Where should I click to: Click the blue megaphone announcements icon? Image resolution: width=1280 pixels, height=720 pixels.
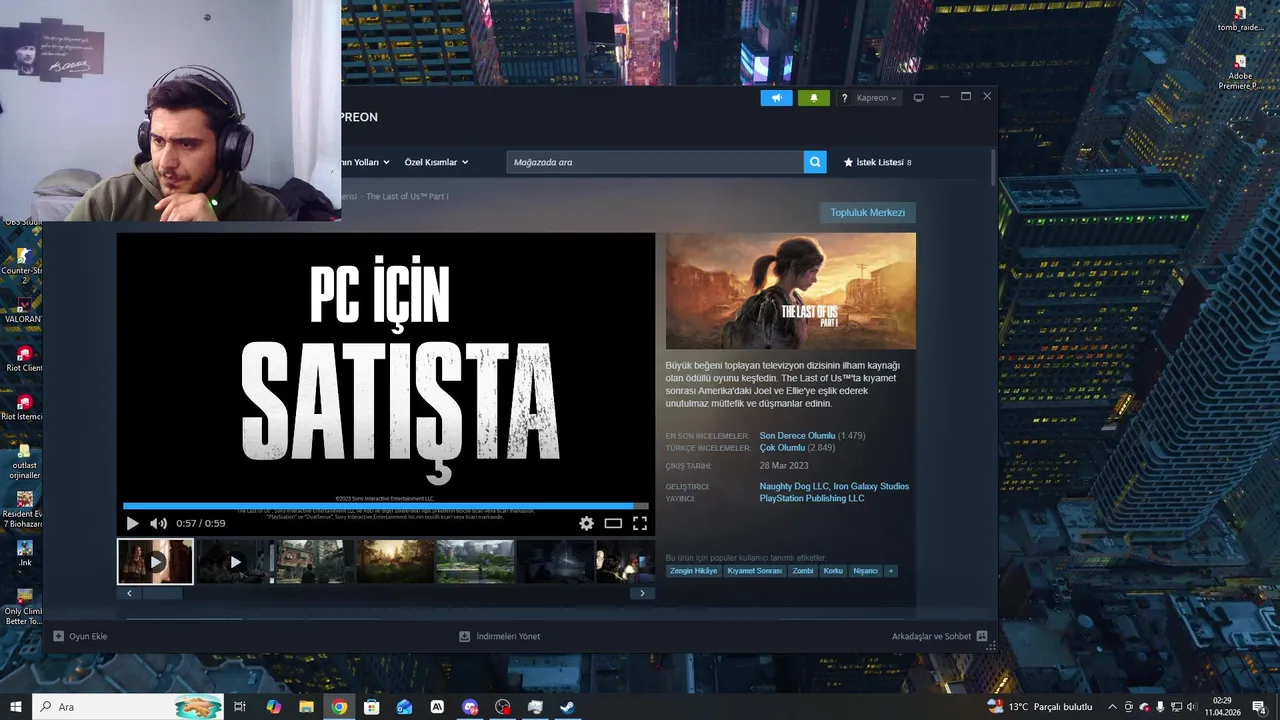[x=776, y=98]
